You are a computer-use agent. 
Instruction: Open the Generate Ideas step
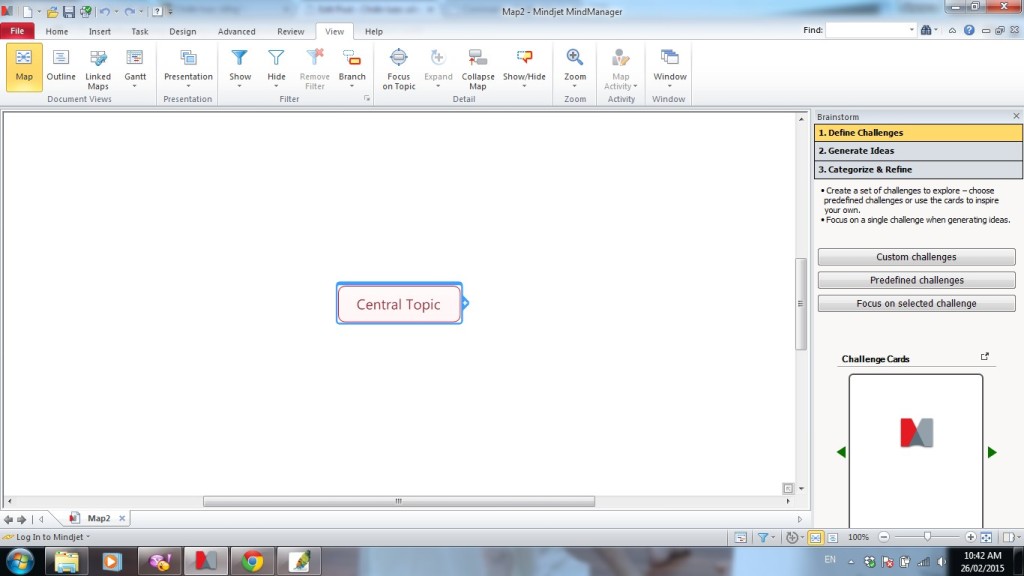[918, 151]
